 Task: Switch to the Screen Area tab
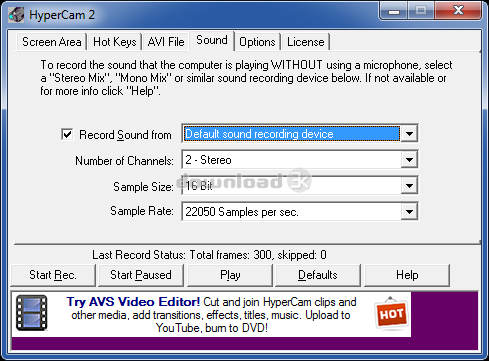(52, 42)
